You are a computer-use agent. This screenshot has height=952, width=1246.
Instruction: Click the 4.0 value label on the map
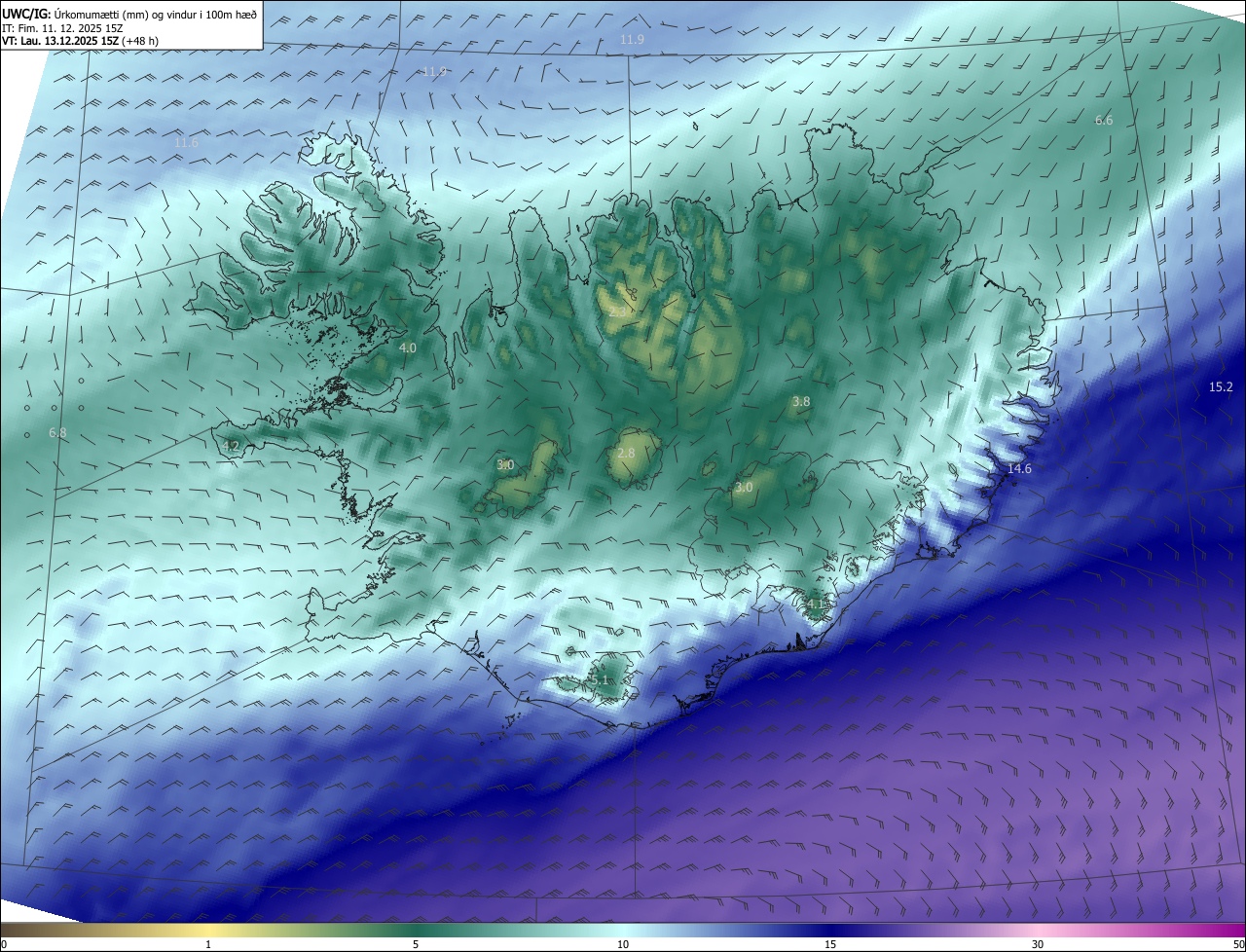pos(408,348)
